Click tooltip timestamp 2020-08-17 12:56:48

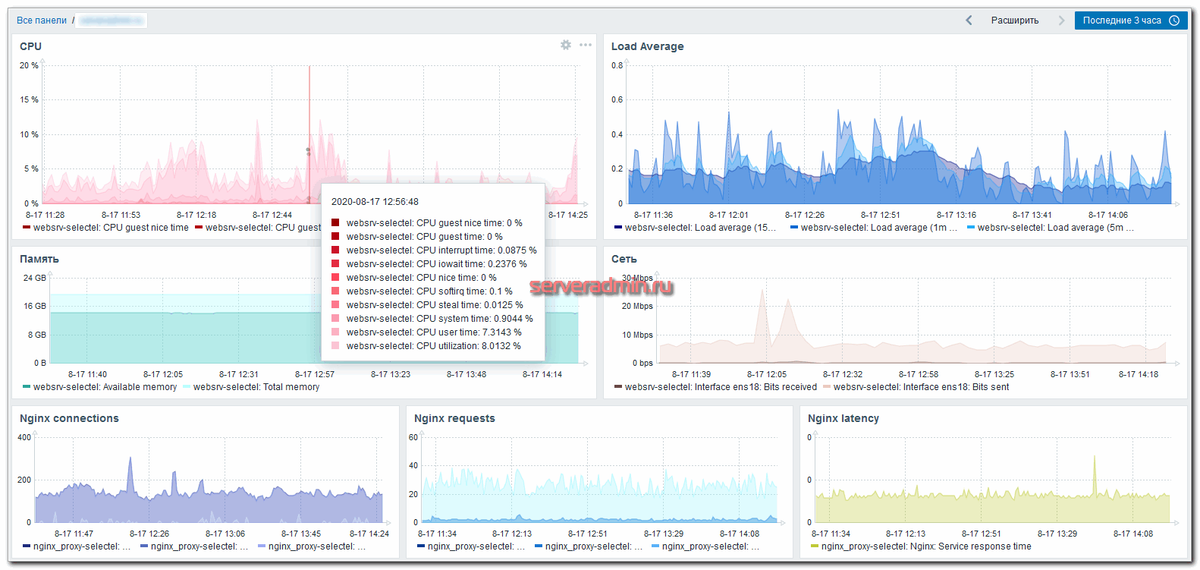click(x=375, y=201)
